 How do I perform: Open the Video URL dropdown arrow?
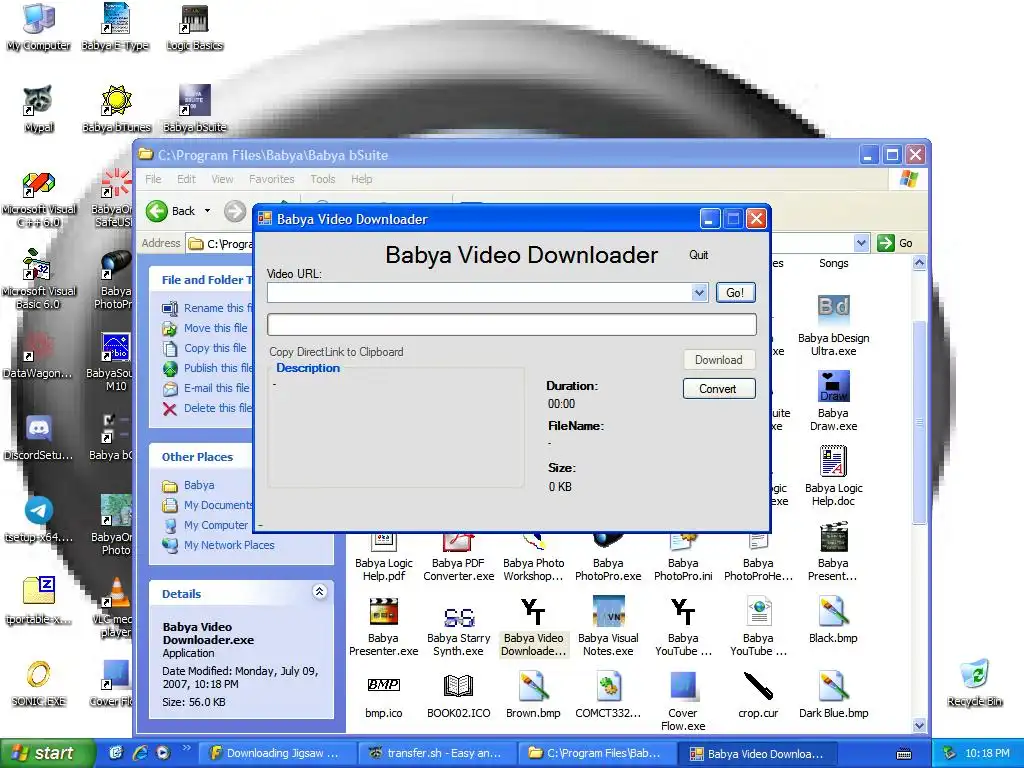point(699,293)
